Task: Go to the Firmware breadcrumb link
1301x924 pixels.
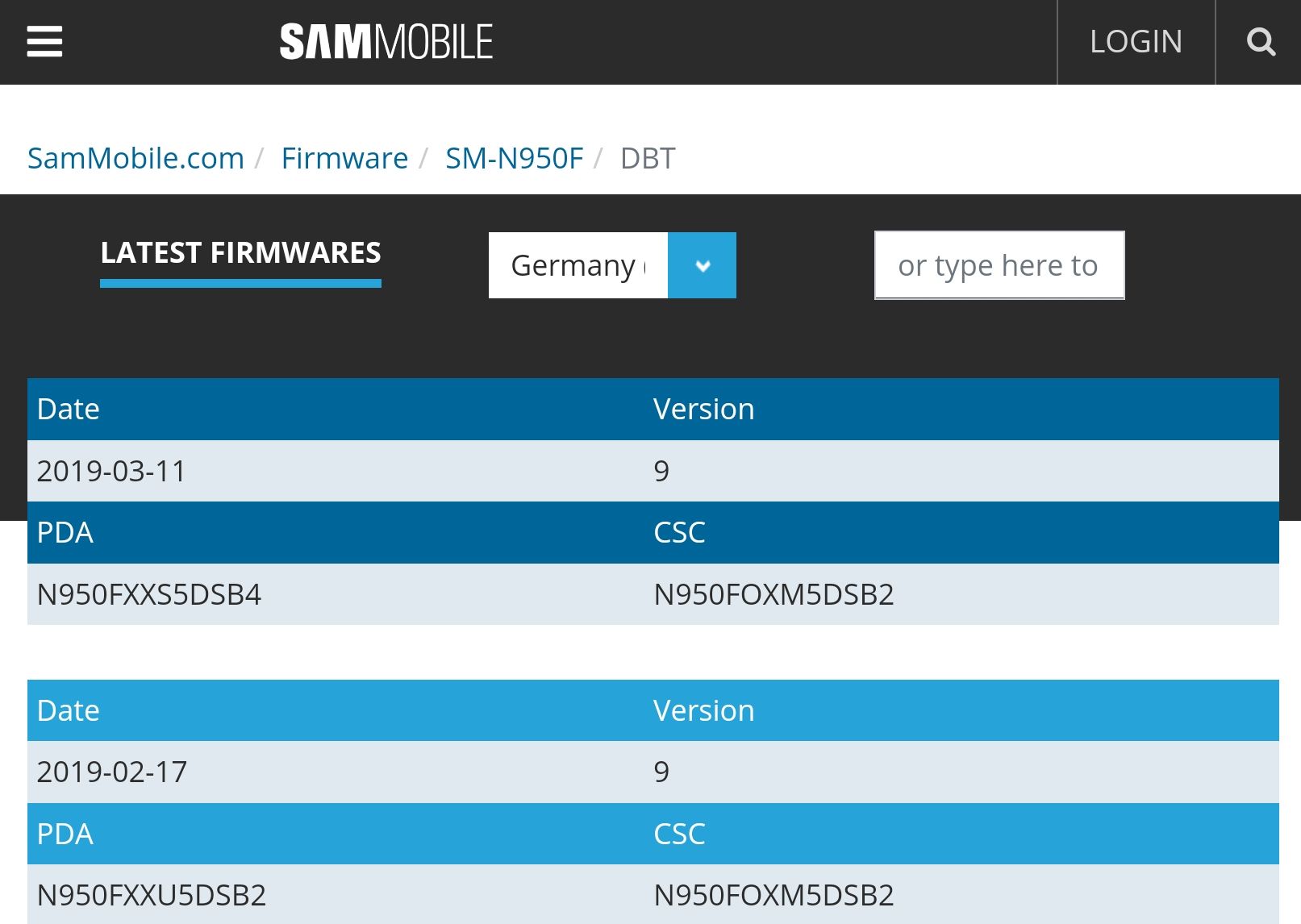Action: click(x=344, y=158)
